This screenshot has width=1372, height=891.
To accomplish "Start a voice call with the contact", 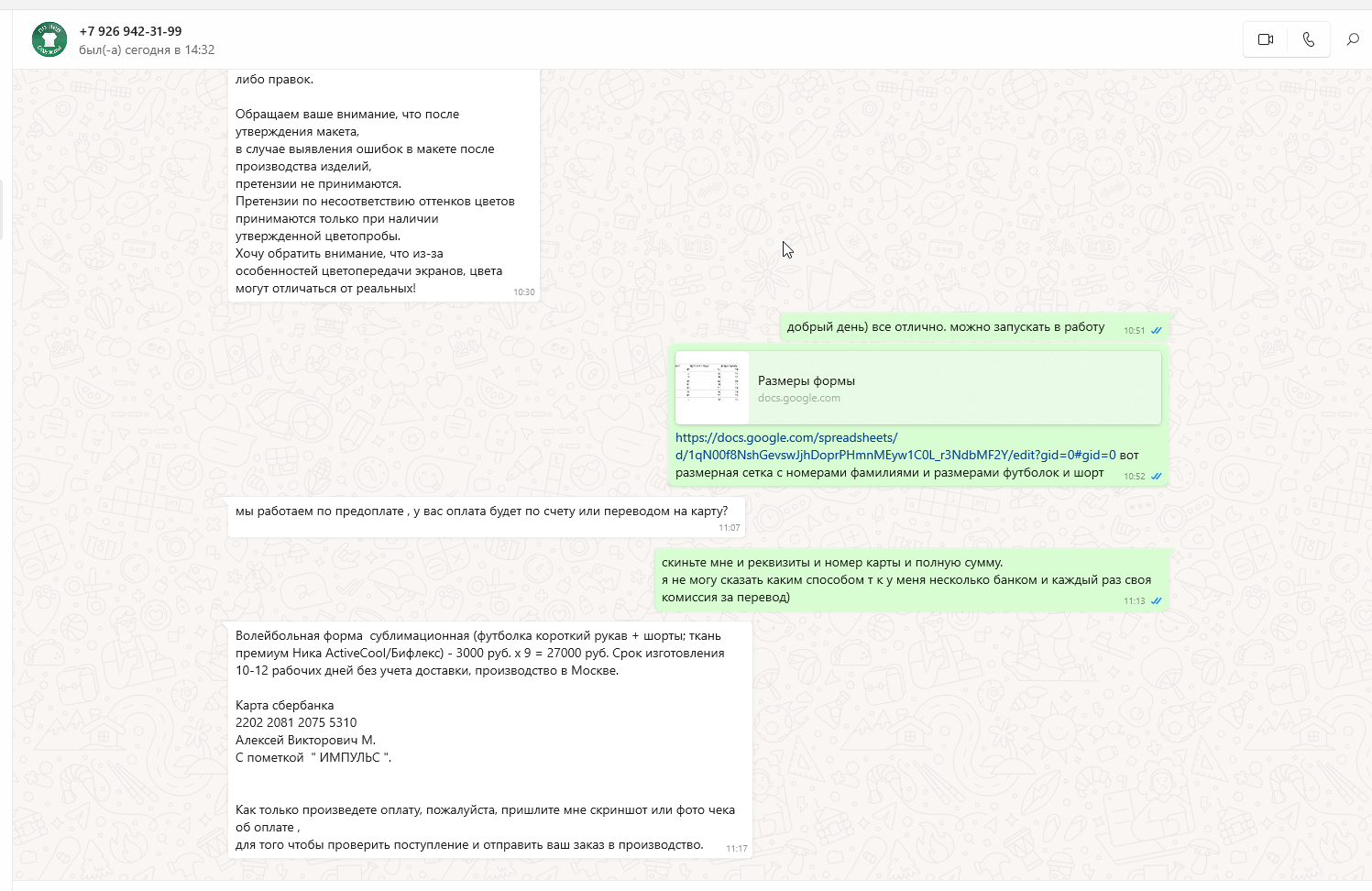I will pyautogui.click(x=1309, y=39).
